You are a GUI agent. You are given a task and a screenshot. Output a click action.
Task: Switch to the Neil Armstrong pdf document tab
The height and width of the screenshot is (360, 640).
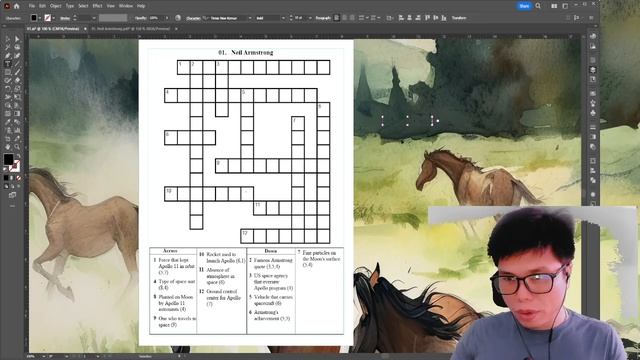click(x=131, y=29)
